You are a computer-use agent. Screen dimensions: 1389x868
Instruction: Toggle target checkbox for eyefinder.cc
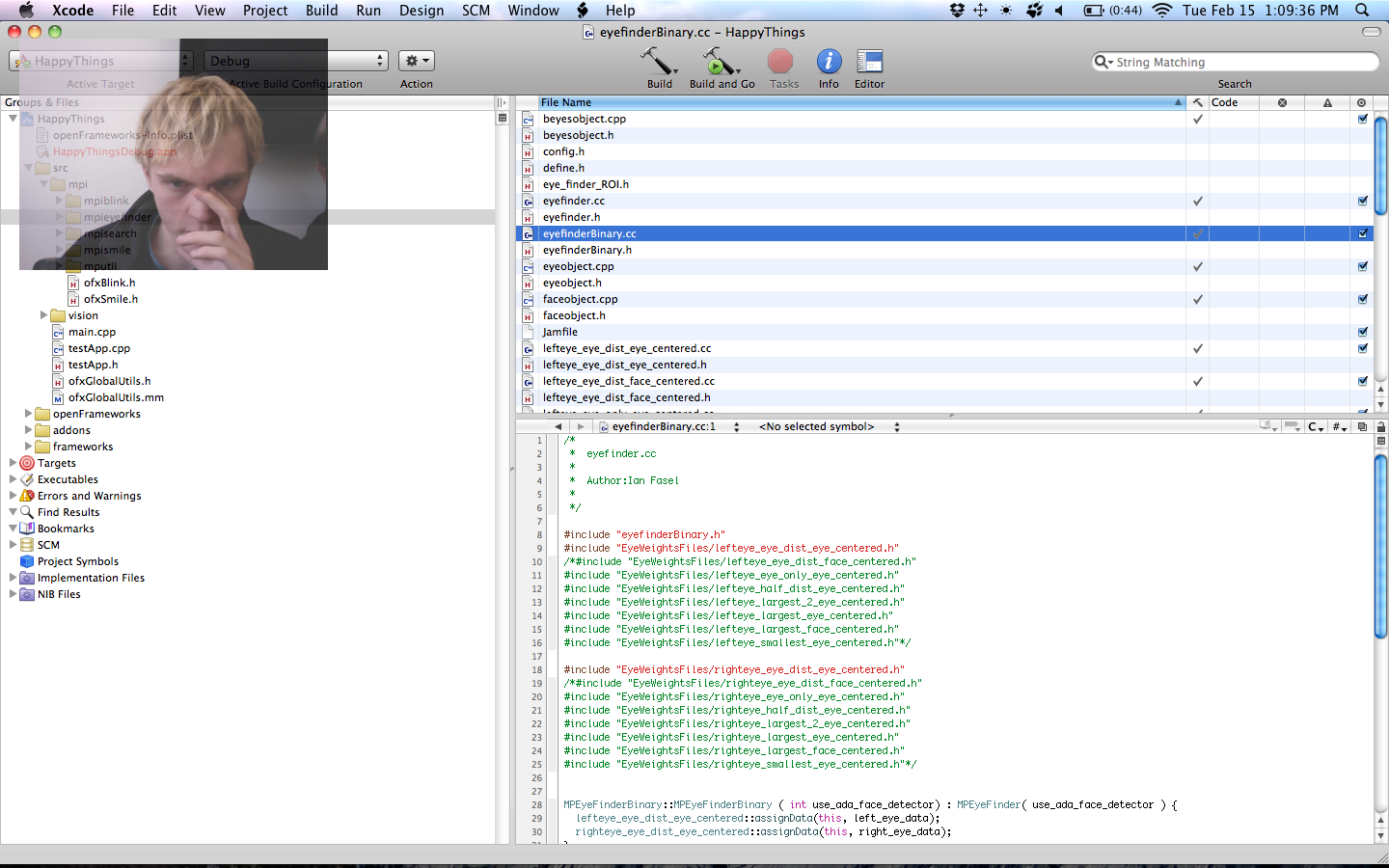coord(1362,202)
